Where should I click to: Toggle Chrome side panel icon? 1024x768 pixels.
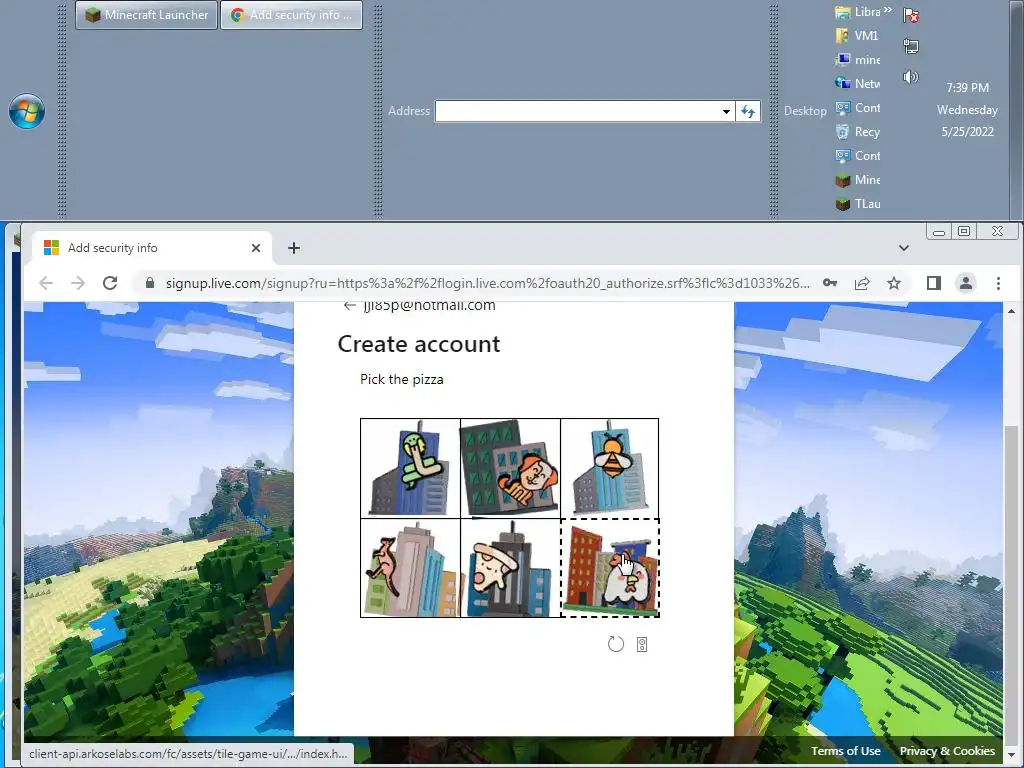point(934,283)
